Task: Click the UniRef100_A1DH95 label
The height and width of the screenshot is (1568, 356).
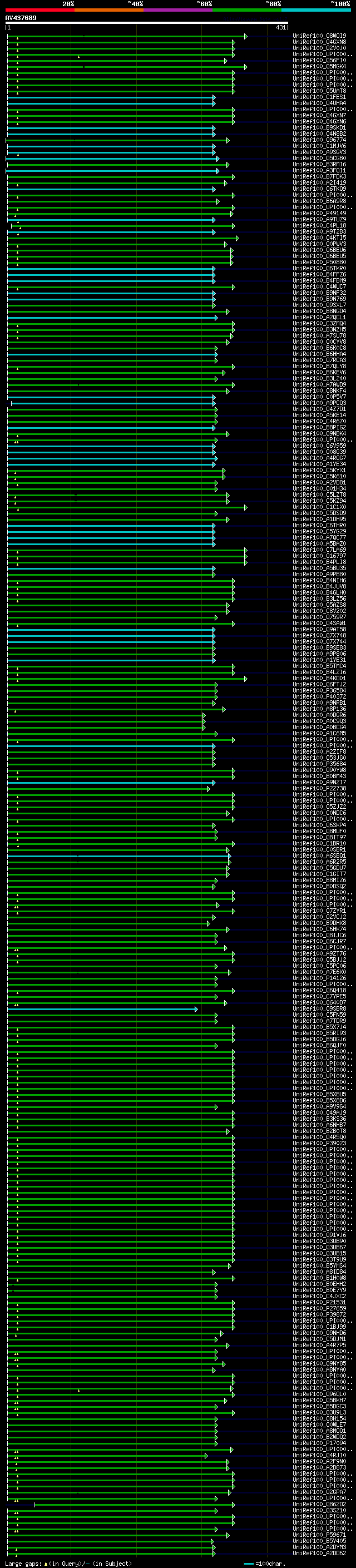Action: 319,519
